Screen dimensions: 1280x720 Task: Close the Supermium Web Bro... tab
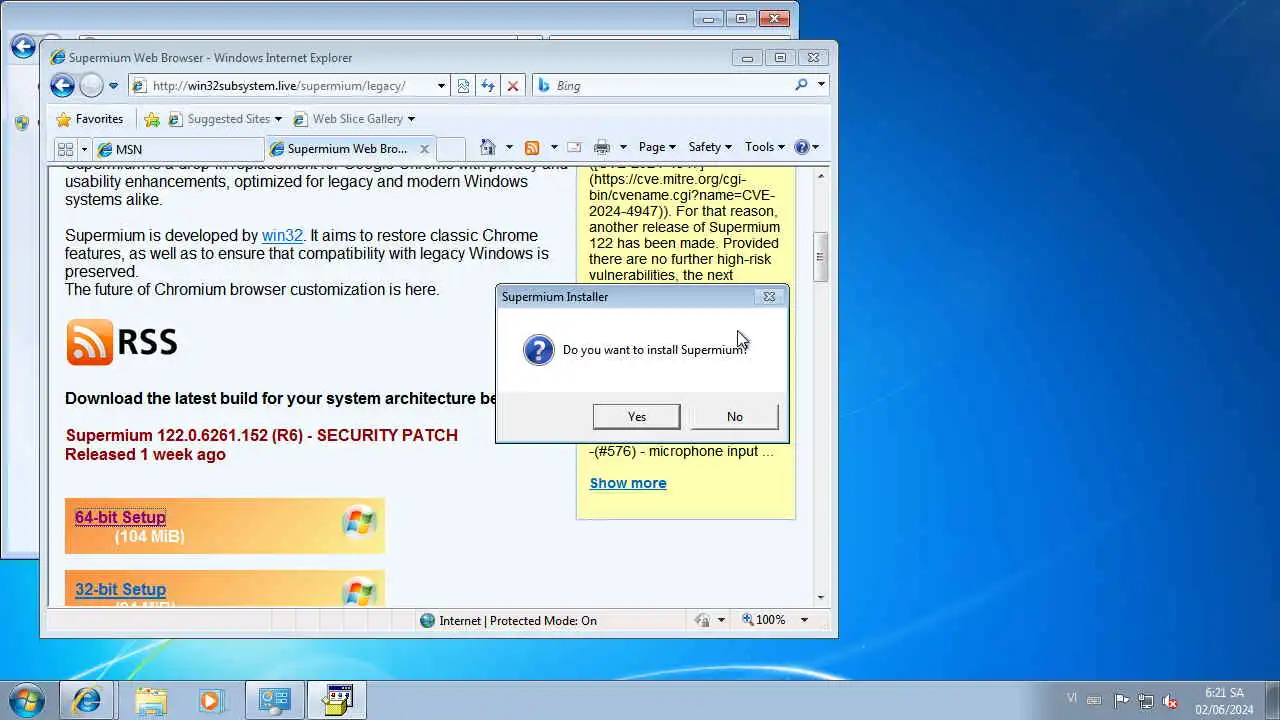coord(424,149)
